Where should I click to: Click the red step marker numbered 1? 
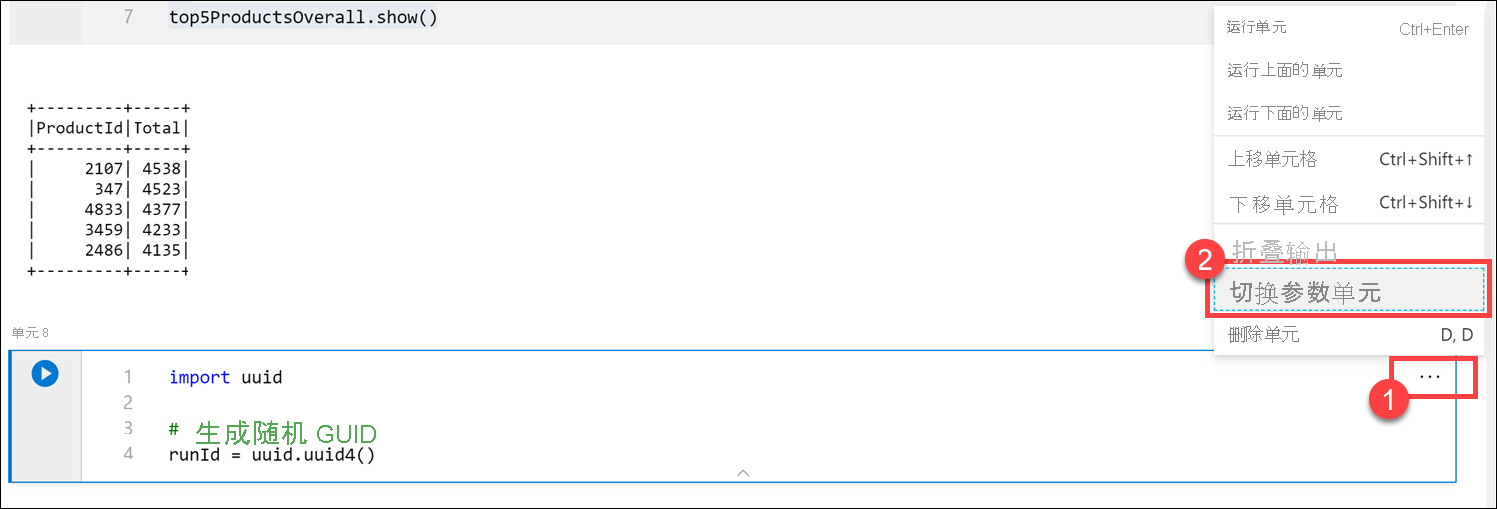pos(1388,402)
